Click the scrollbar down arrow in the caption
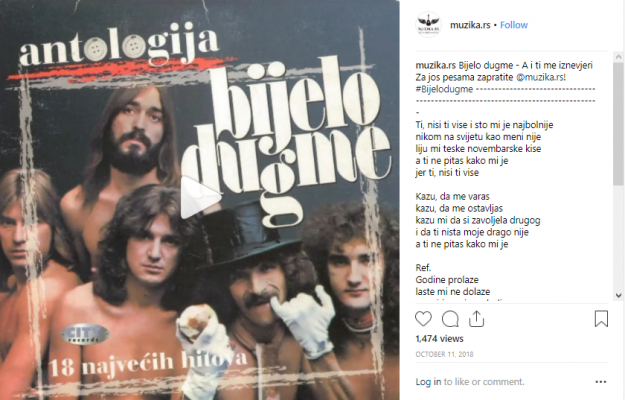The height and width of the screenshot is (400, 625). tap(618, 295)
